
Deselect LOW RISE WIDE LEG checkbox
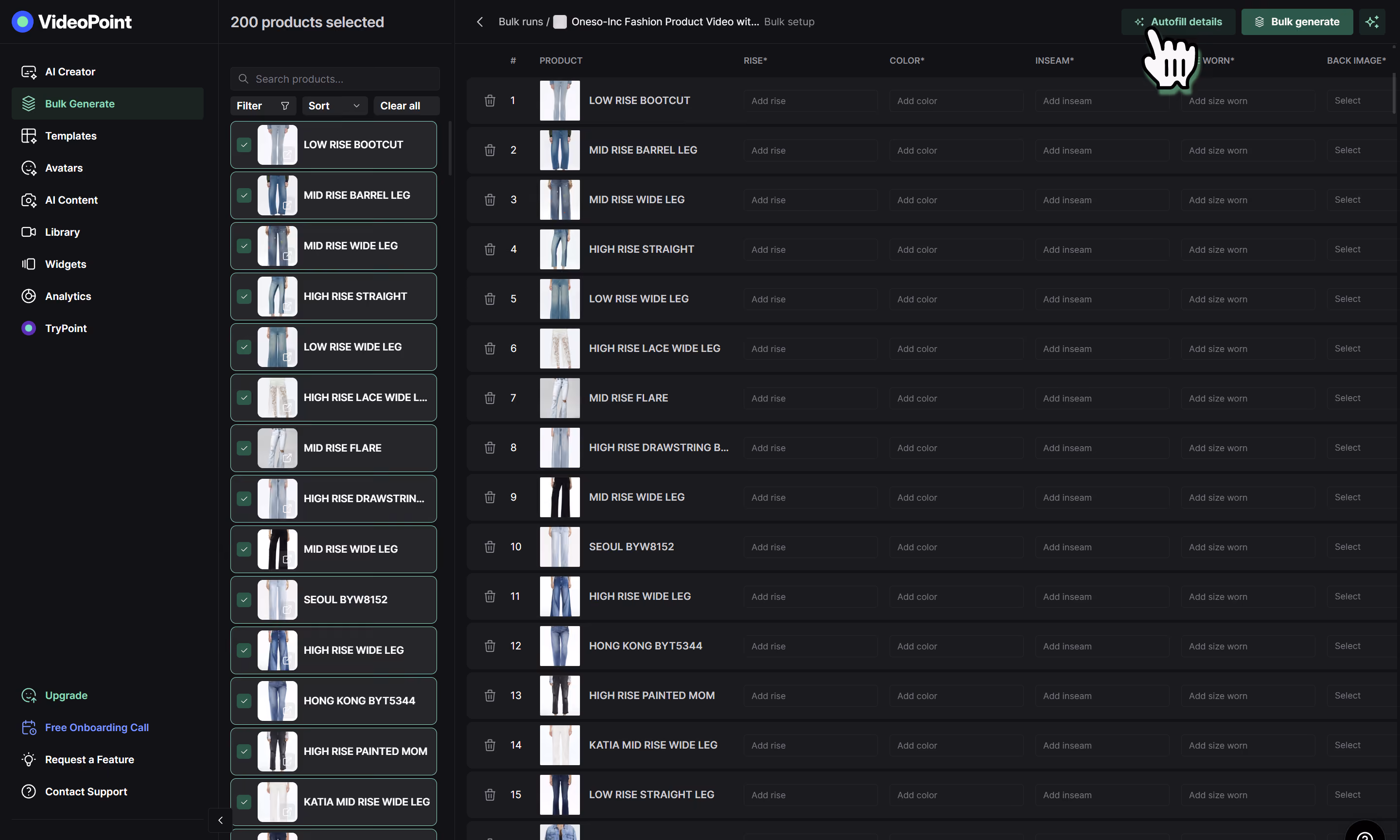(x=244, y=347)
